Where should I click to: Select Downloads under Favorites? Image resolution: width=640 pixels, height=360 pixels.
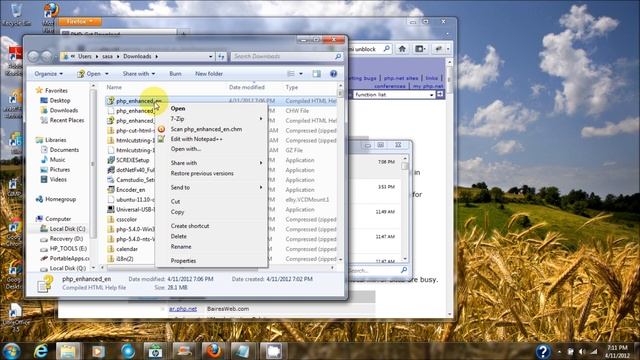[64, 110]
